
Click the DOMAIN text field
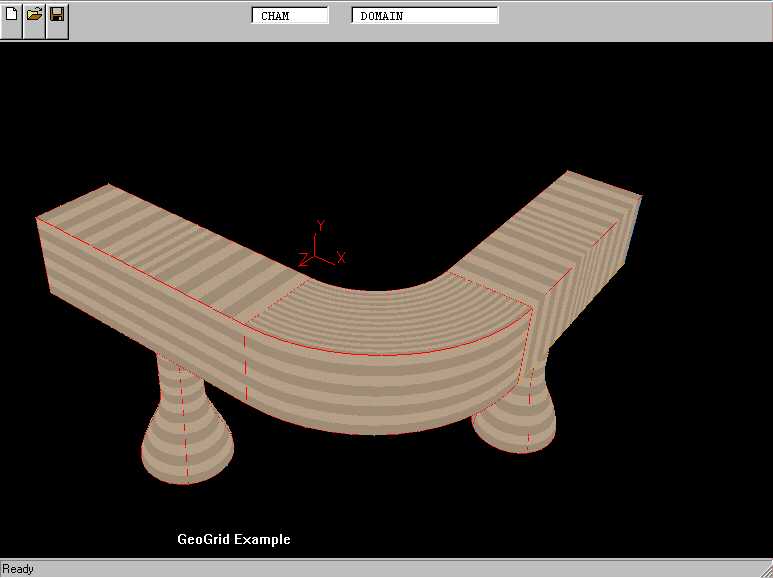coord(424,16)
